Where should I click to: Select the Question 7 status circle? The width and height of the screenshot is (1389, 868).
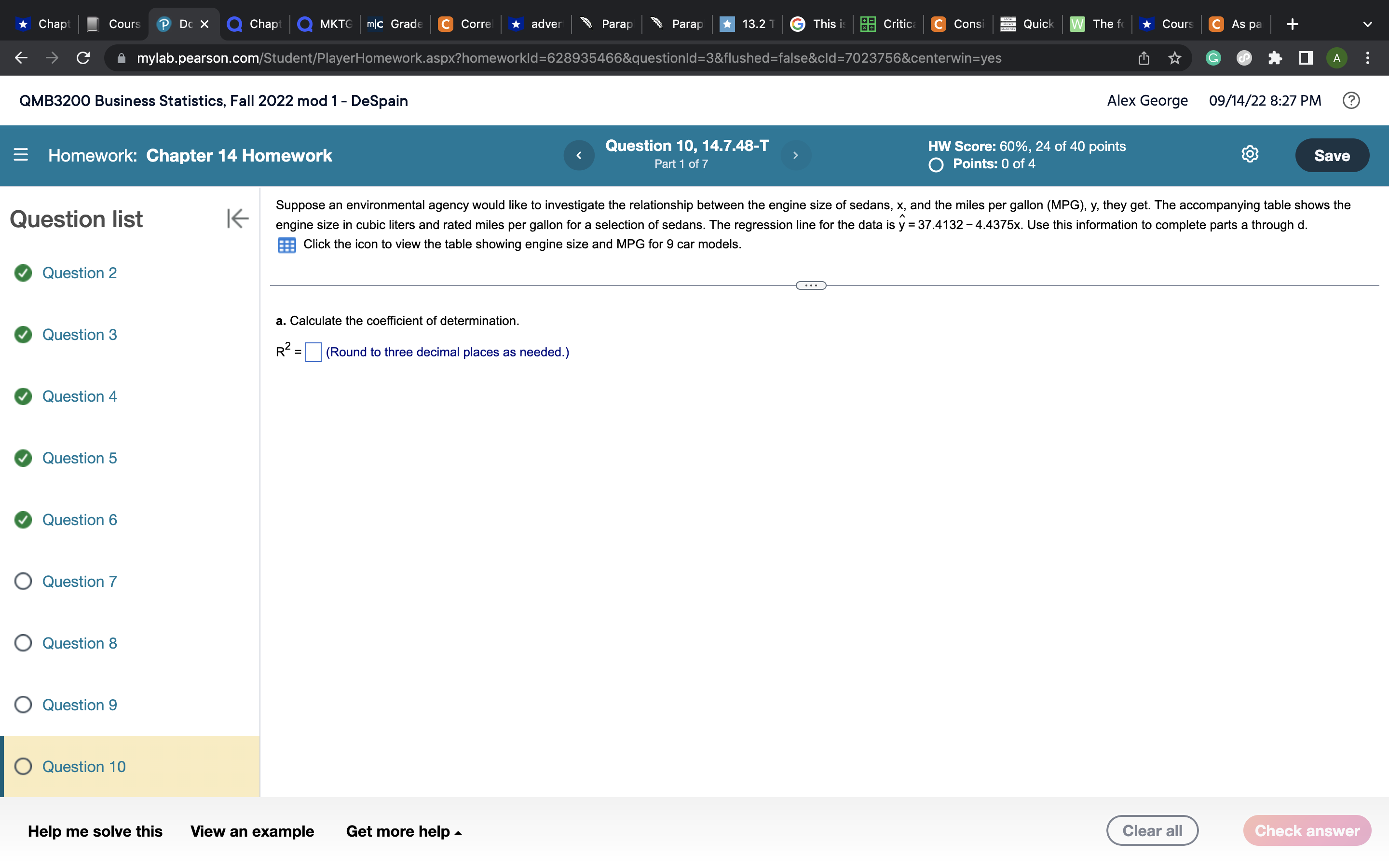(23, 582)
